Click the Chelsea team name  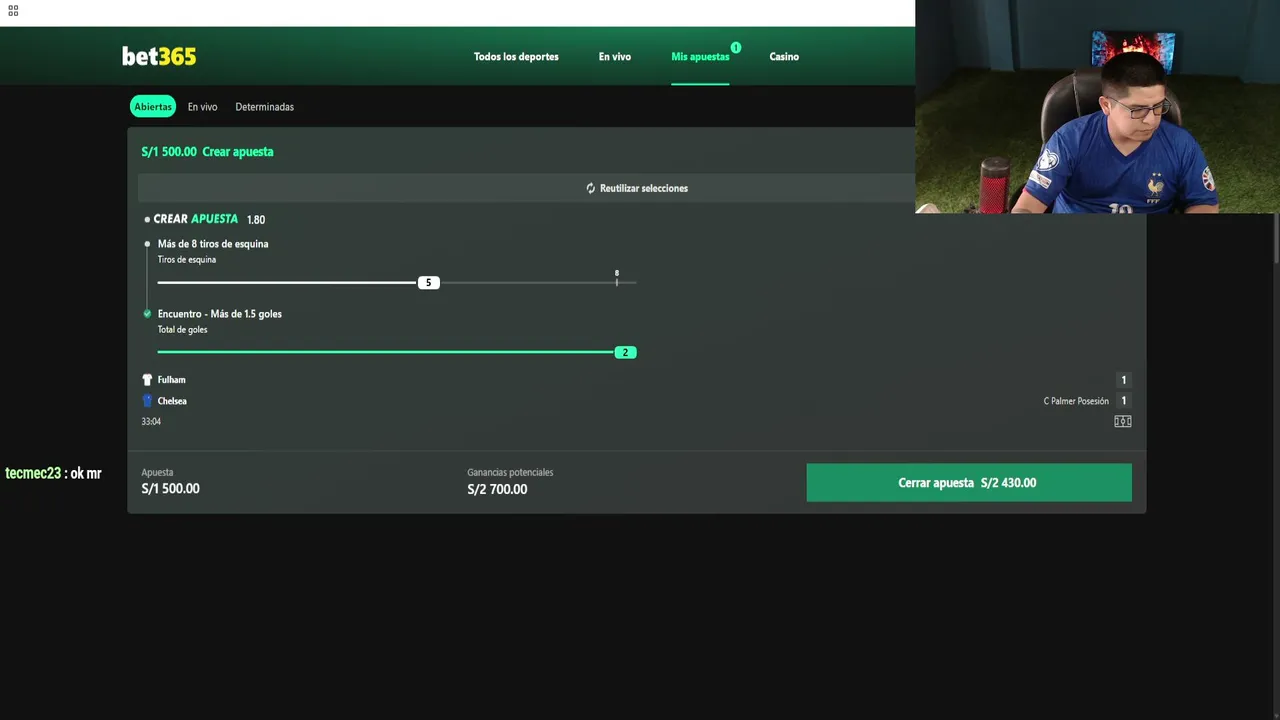click(172, 401)
